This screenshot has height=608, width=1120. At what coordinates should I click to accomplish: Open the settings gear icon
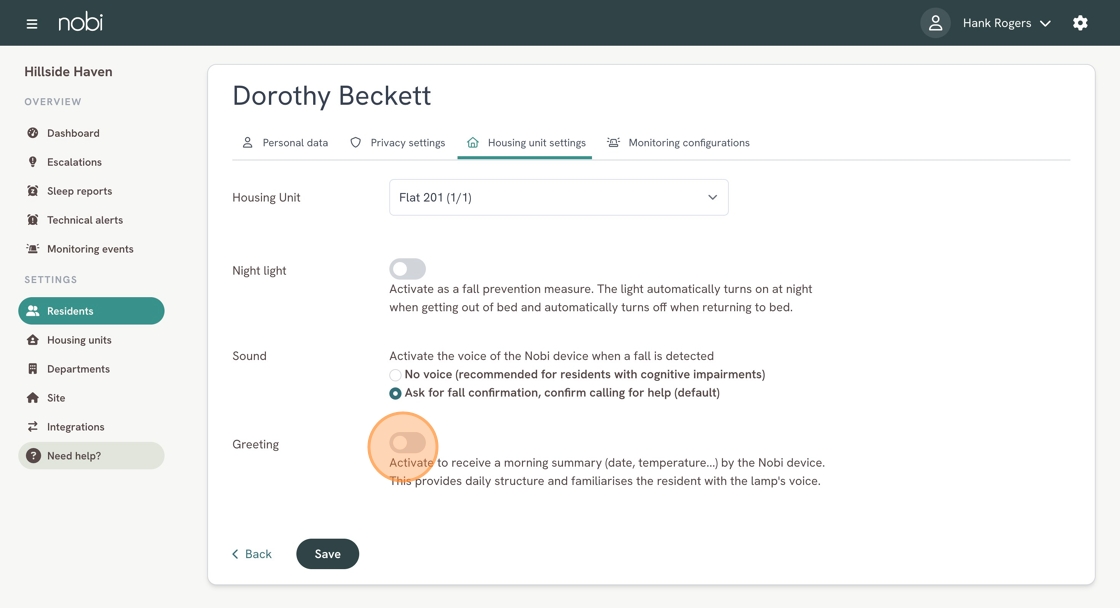pos(1080,23)
